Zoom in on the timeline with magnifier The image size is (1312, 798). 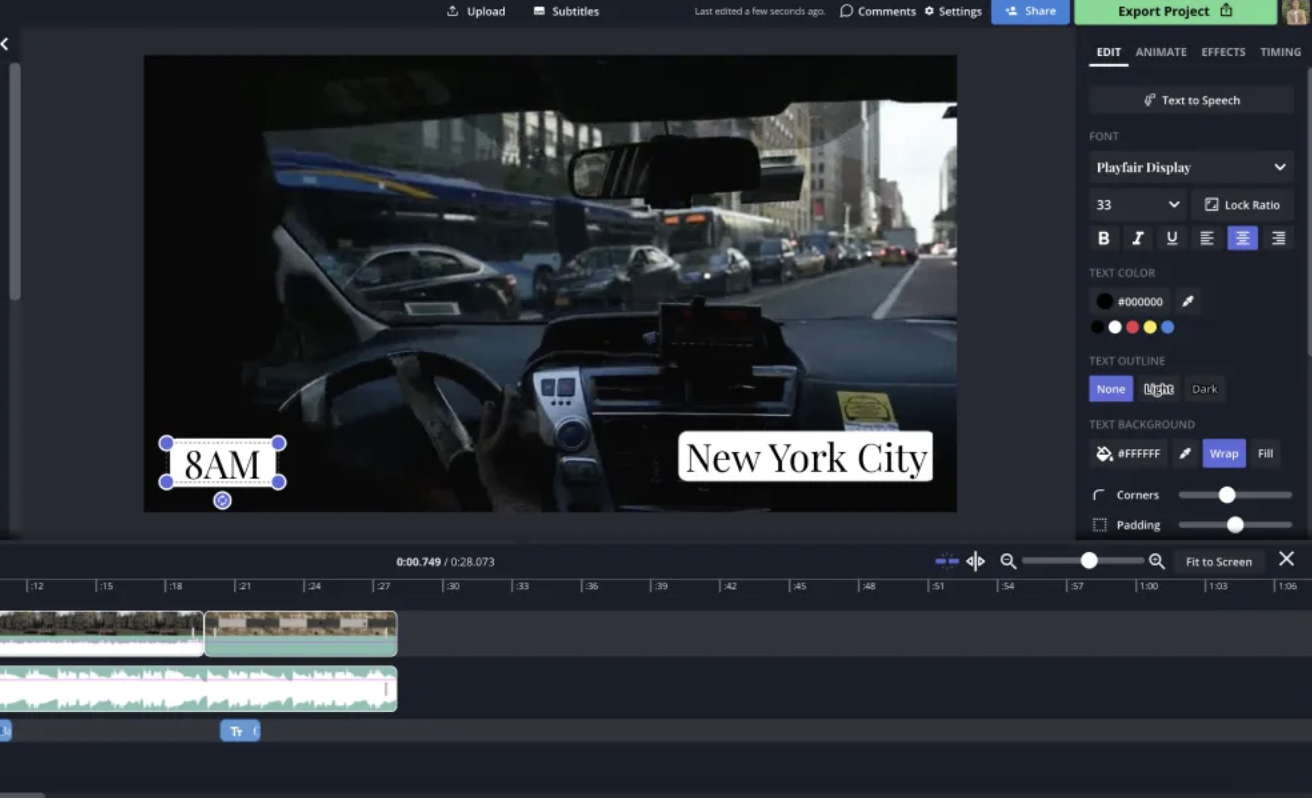click(x=1156, y=561)
